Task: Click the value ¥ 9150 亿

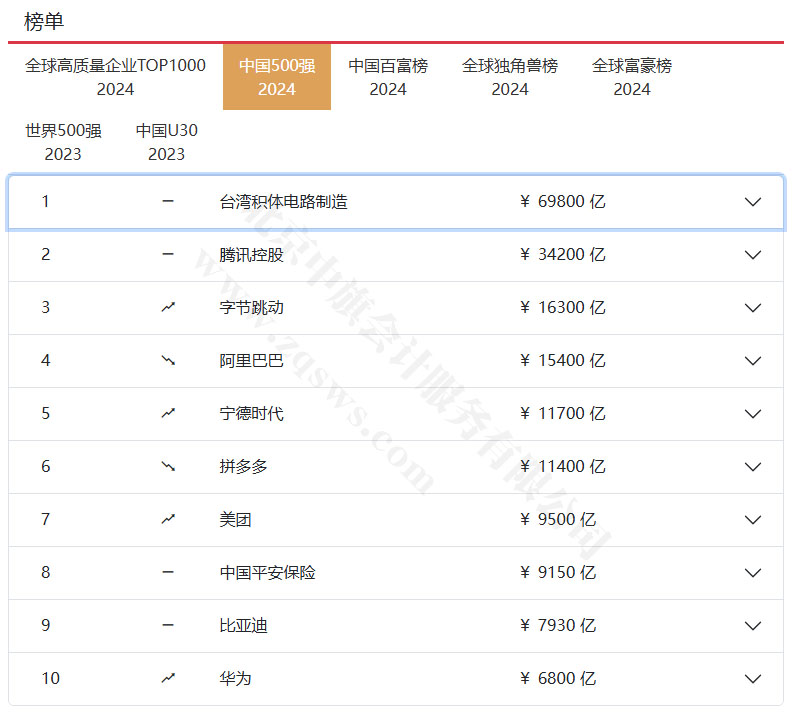Action: (x=558, y=573)
